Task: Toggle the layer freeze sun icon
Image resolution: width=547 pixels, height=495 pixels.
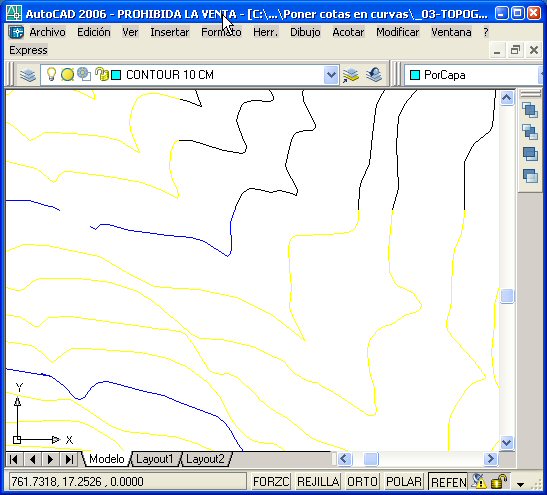Action: click(x=67, y=75)
